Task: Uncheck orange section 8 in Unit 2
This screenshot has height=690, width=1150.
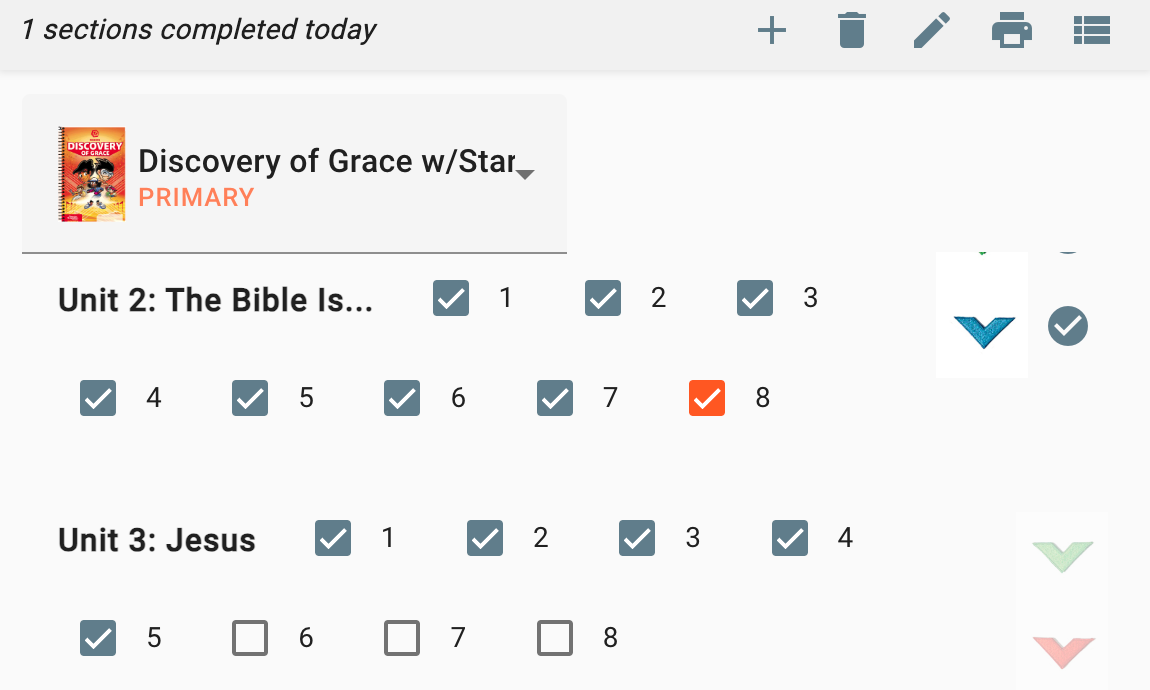Action: [x=707, y=398]
